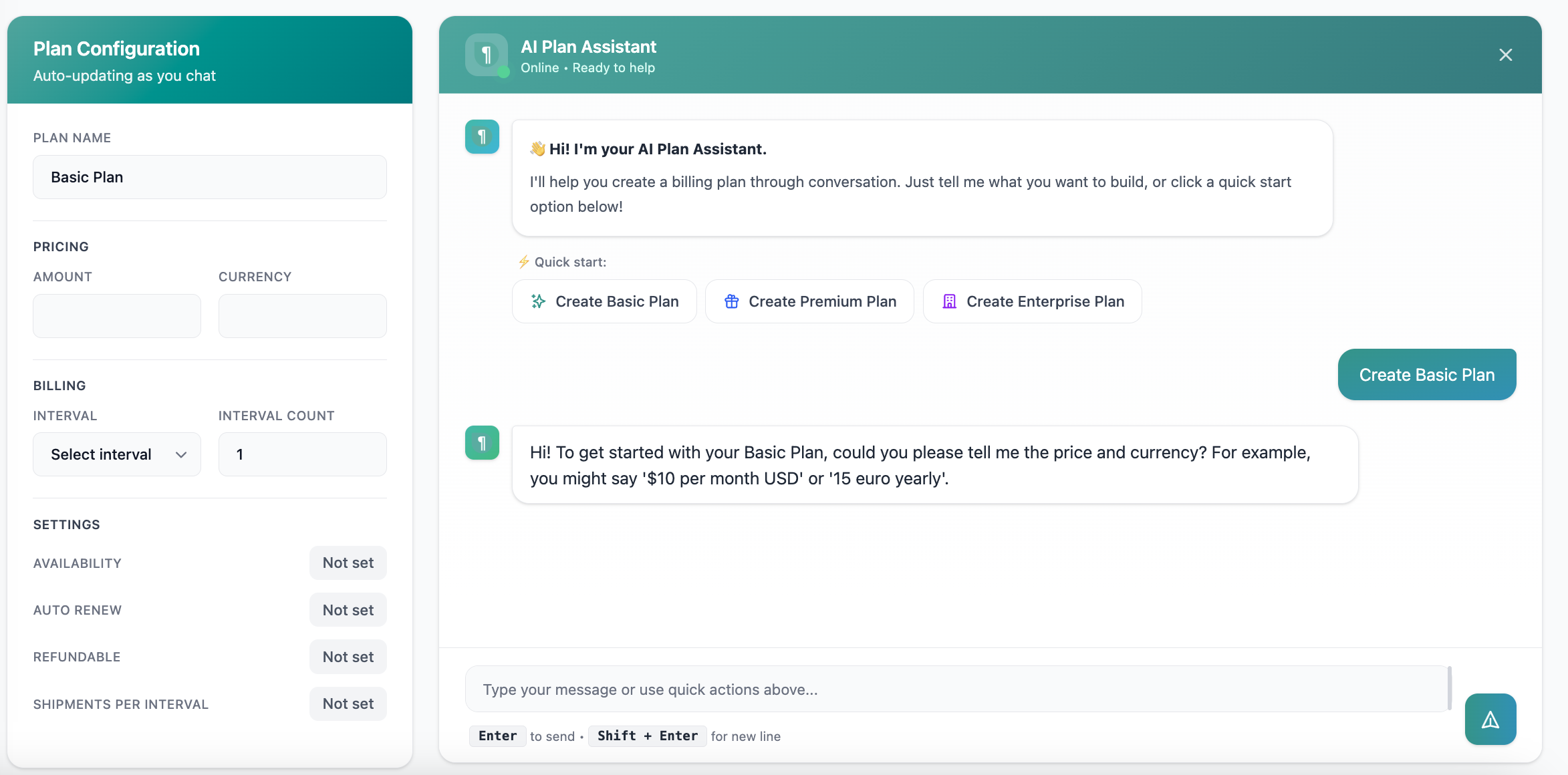The width and height of the screenshot is (1568, 775).
Task: Click the Shipments Per Interval Not set badge
Action: (348, 704)
